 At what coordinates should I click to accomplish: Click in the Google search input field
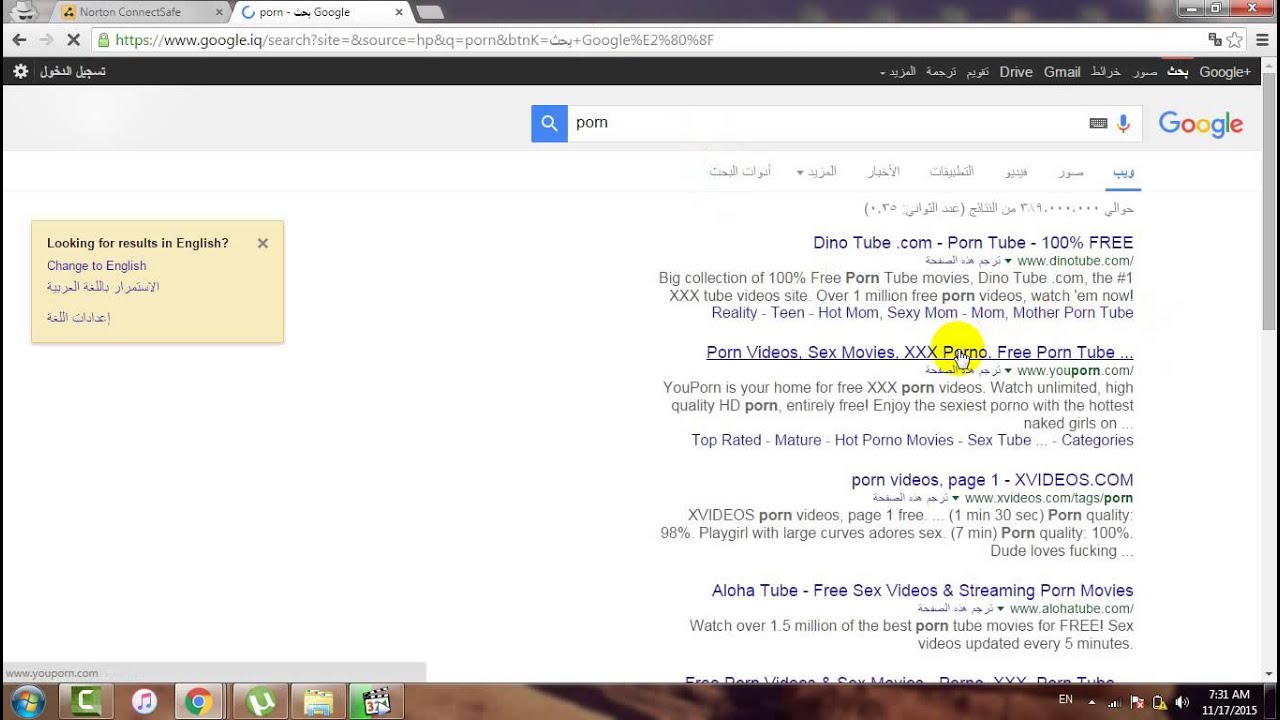[x=828, y=123]
